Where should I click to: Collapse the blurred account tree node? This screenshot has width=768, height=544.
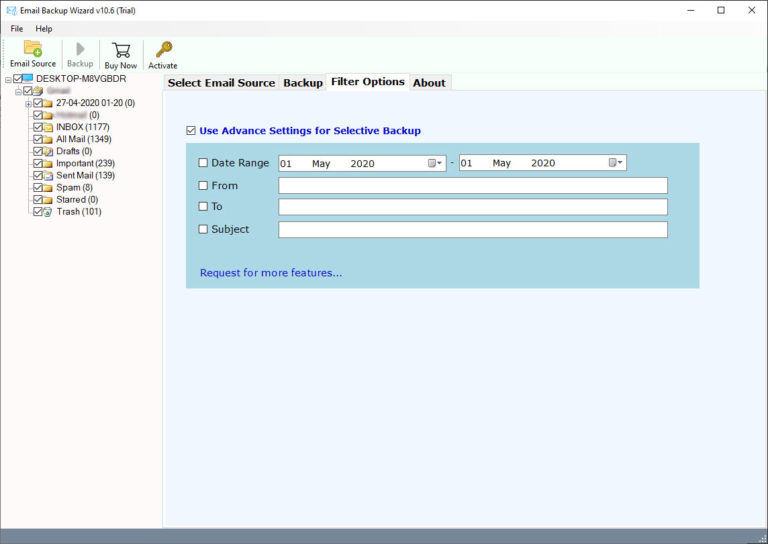pyautogui.click(x=18, y=92)
